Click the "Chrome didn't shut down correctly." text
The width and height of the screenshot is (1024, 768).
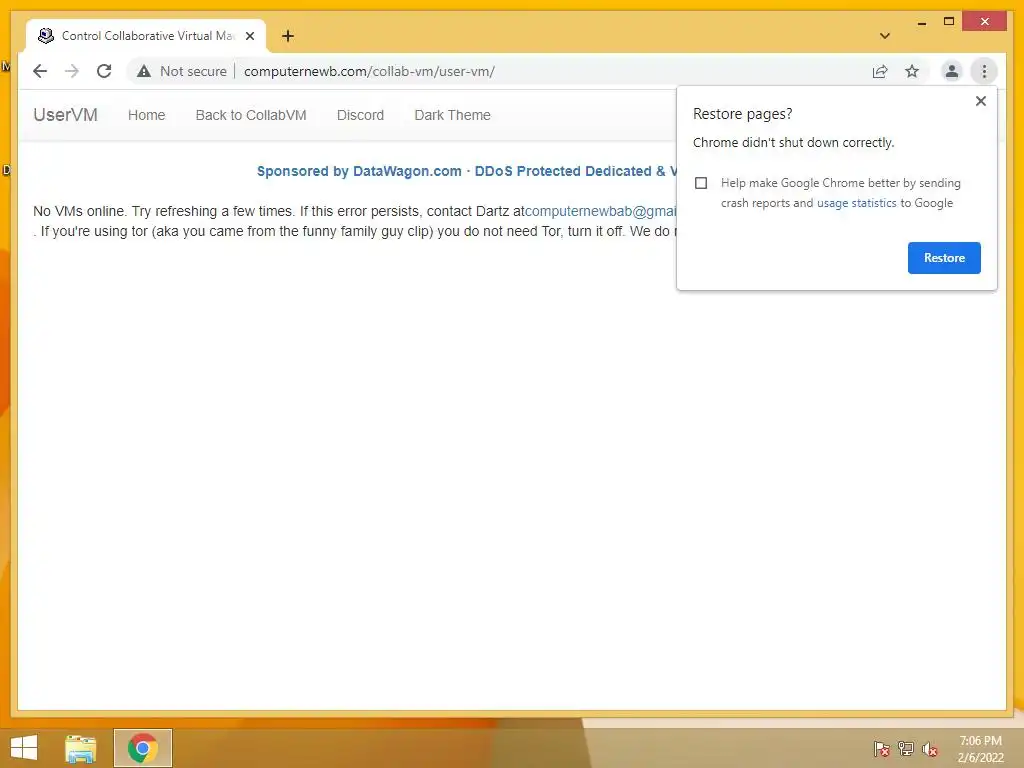[x=793, y=142]
